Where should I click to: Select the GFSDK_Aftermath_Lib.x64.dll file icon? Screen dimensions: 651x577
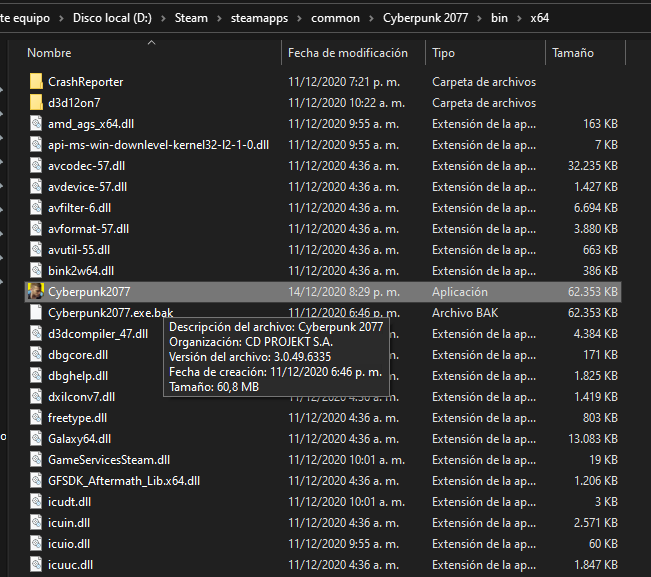pyautogui.click(x=36, y=481)
